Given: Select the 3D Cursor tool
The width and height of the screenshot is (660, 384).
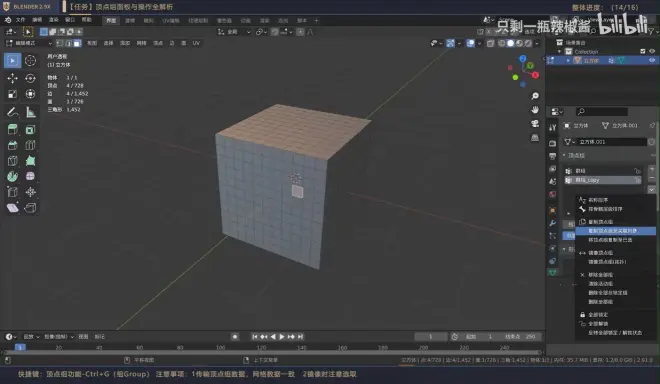Looking at the screenshot, I should tap(30, 61).
